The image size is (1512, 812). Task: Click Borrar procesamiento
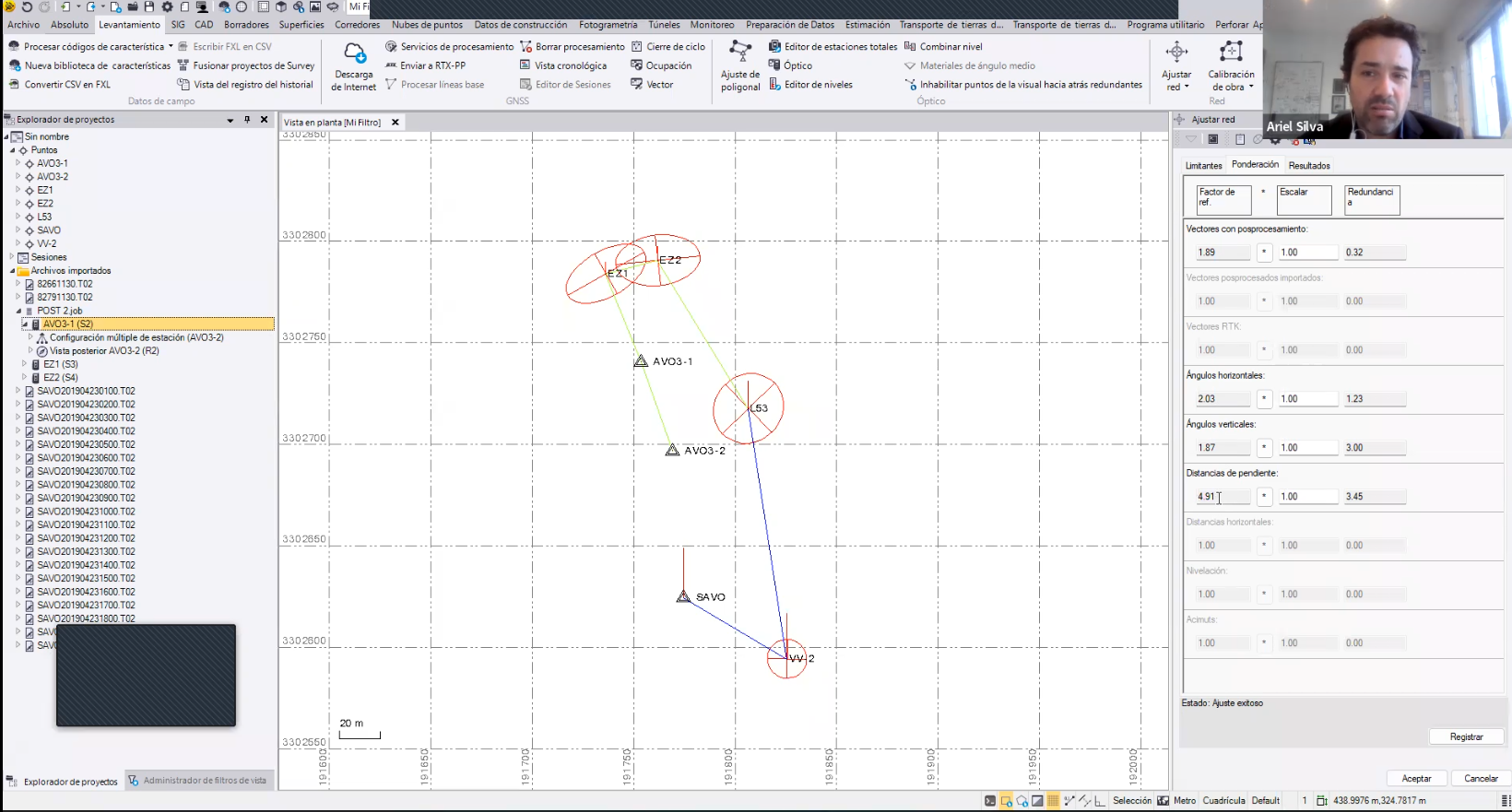[572, 46]
